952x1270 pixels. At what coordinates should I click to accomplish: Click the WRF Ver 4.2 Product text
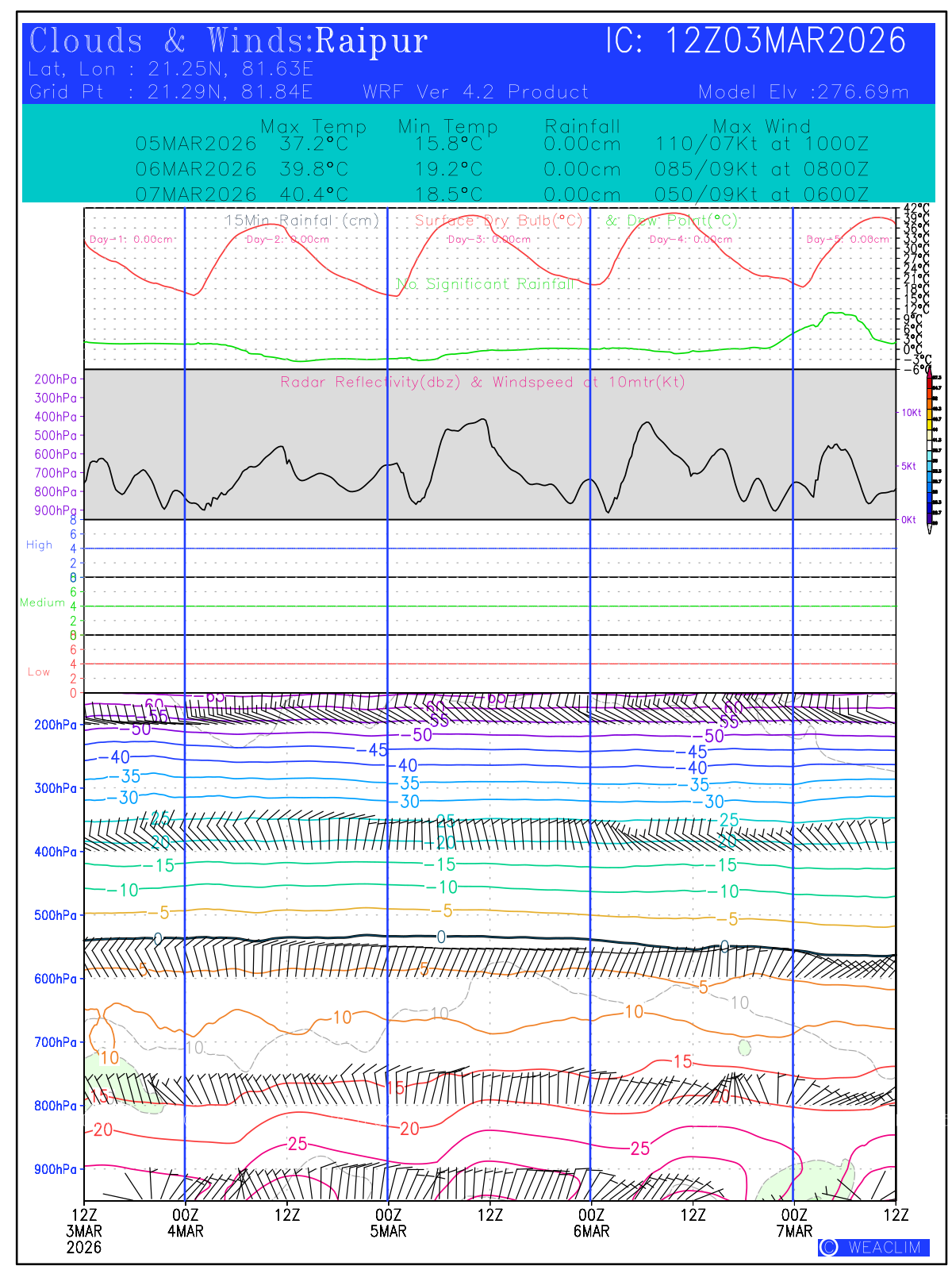click(x=476, y=92)
